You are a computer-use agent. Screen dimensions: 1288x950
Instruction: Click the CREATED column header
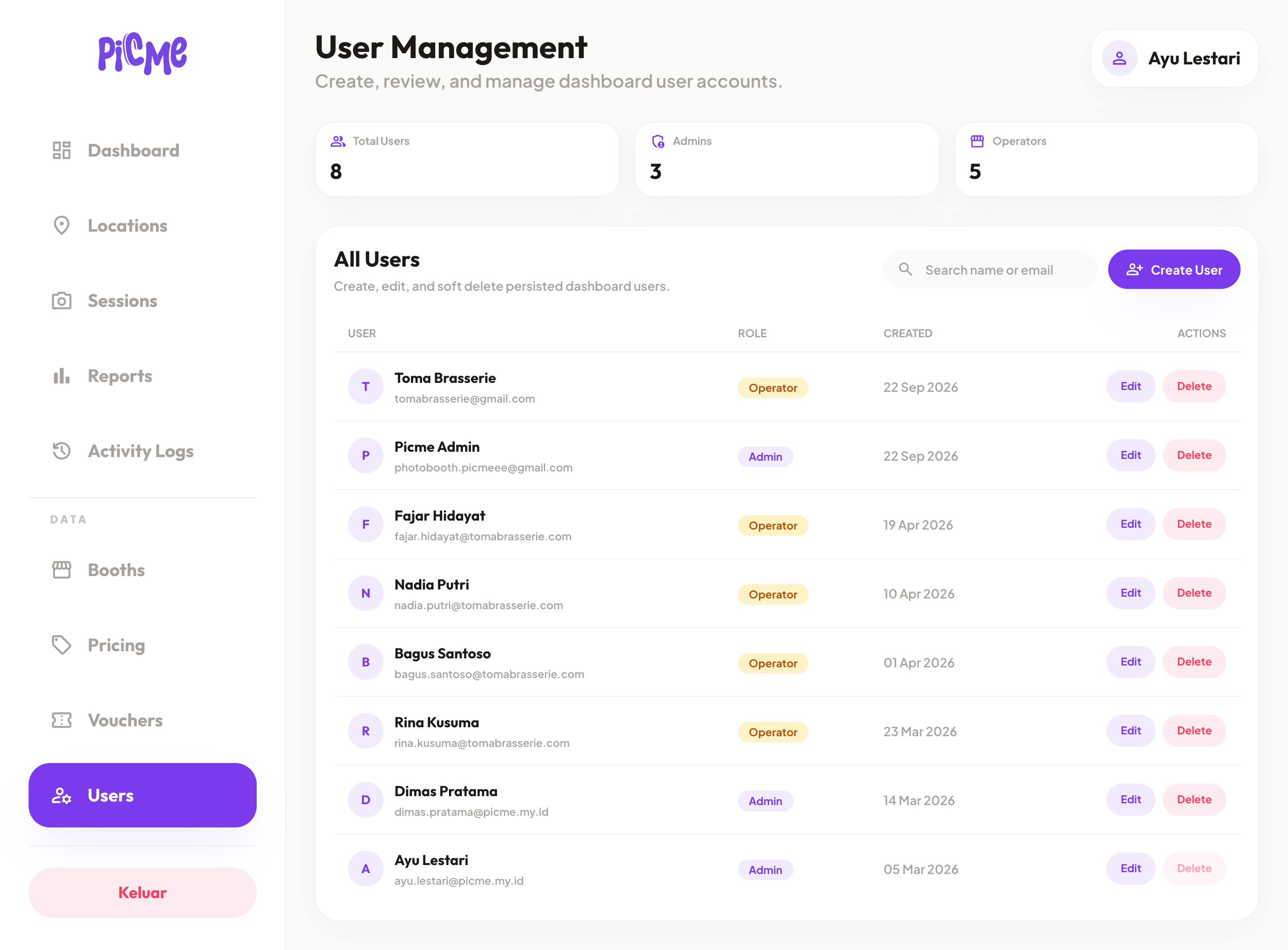(x=907, y=333)
